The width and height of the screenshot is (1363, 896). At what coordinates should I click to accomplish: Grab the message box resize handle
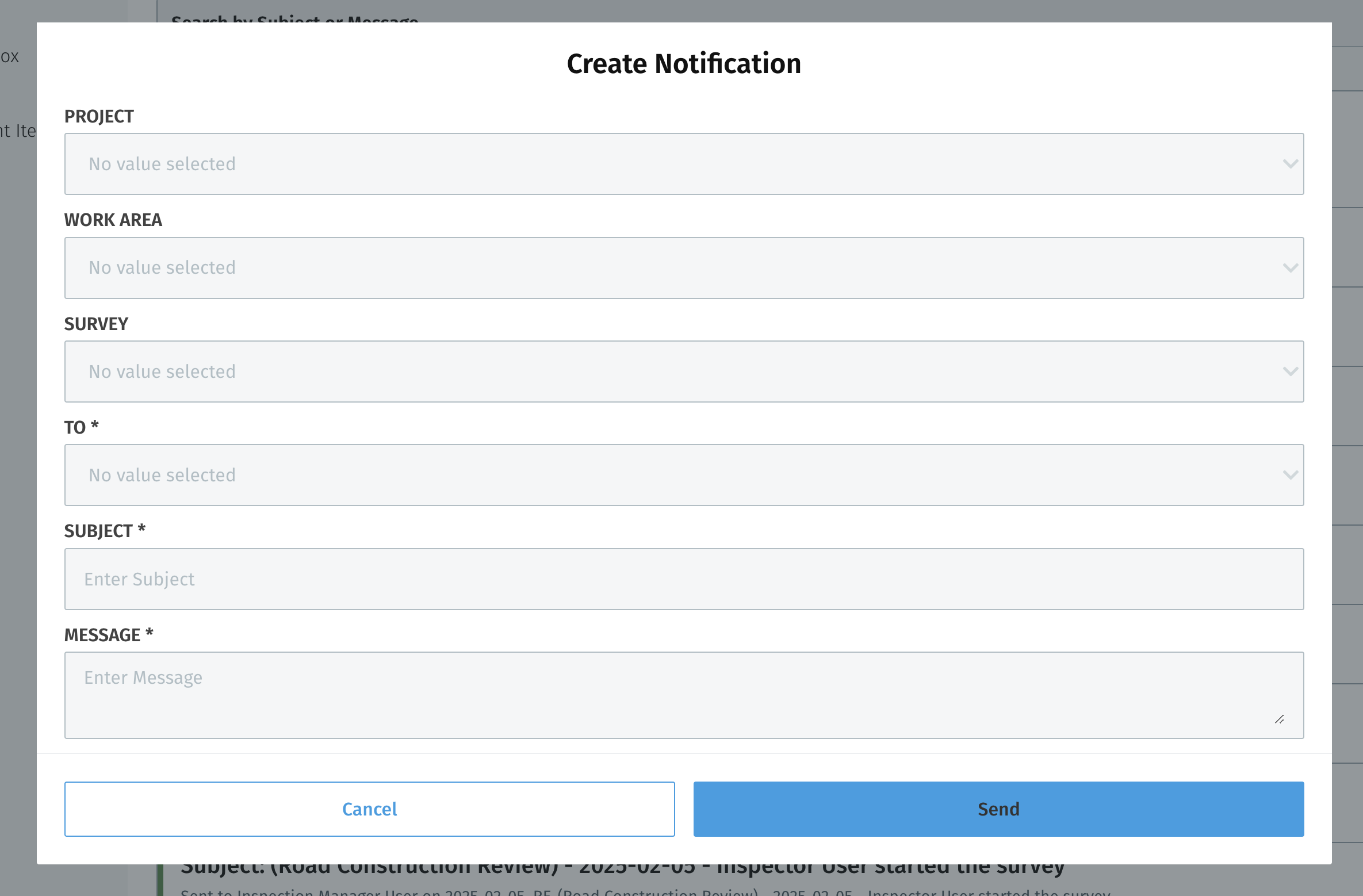1280,719
